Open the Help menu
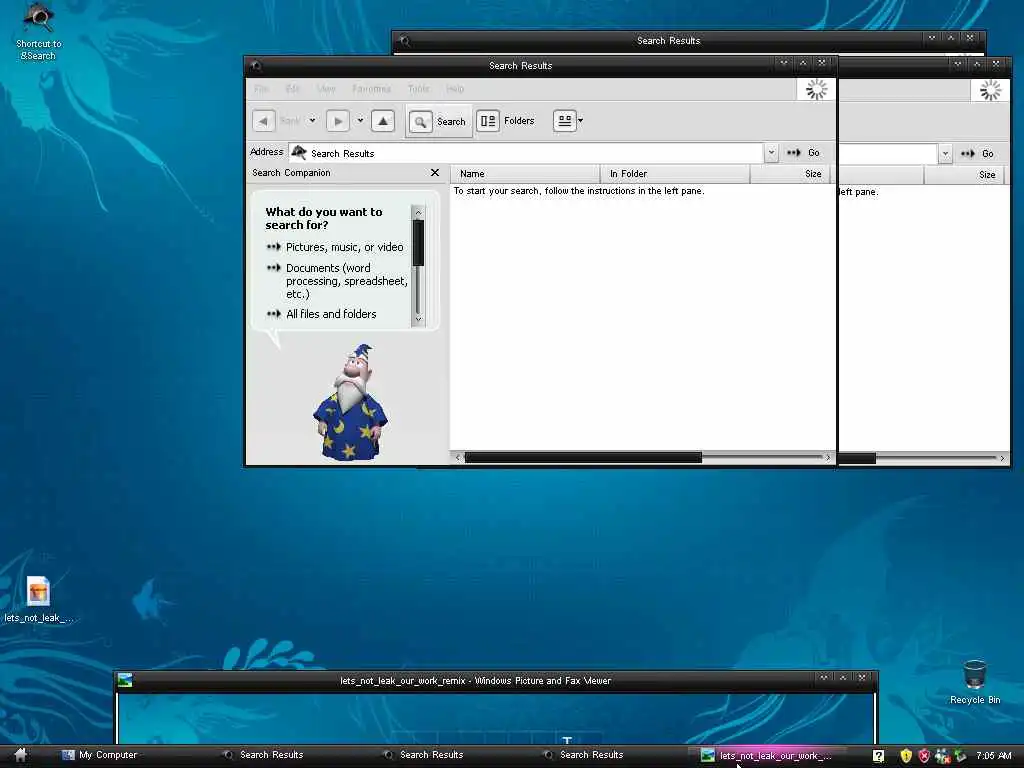Viewport: 1024px width, 768px height. [x=455, y=89]
